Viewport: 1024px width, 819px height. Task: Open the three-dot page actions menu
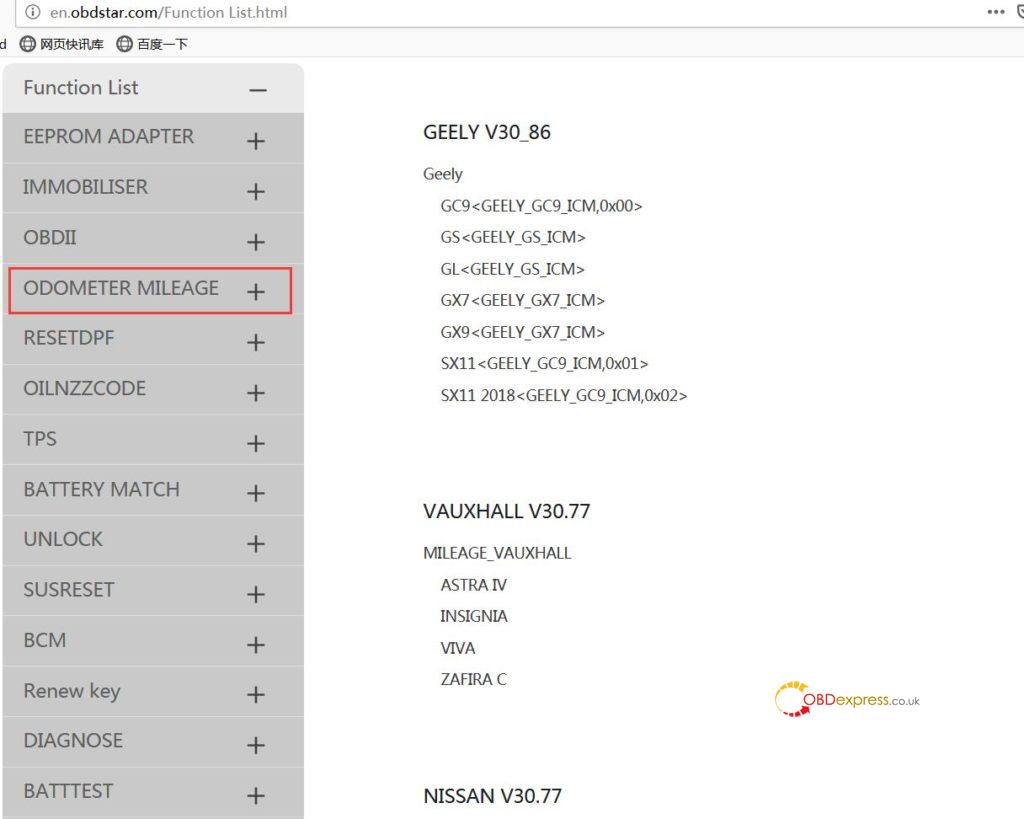pos(995,12)
